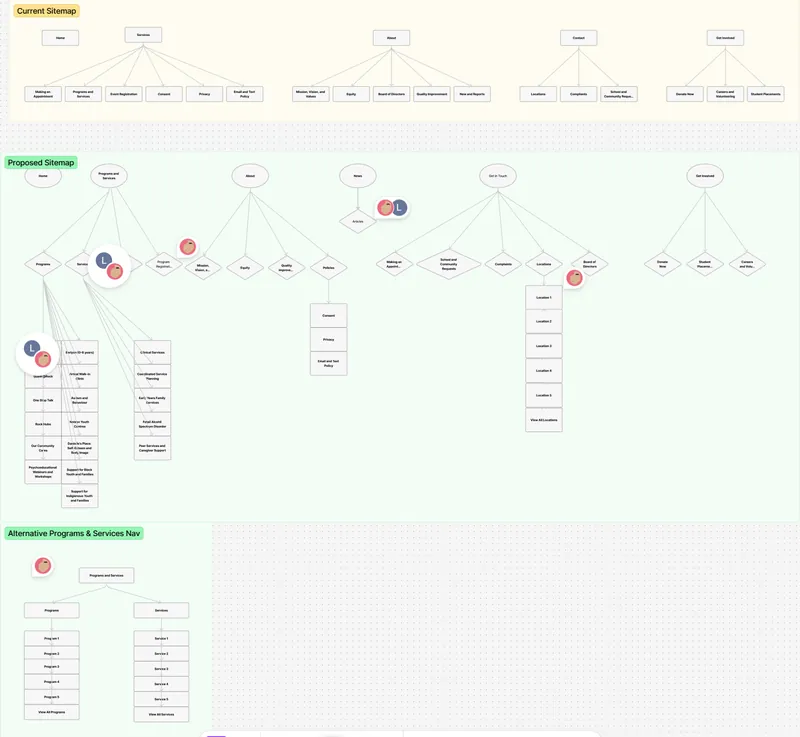Image resolution: width=800 pixels, height=737 pixels.
Task: Select Equity diamond in Proposed Sitemap
Action: [245, 268]
